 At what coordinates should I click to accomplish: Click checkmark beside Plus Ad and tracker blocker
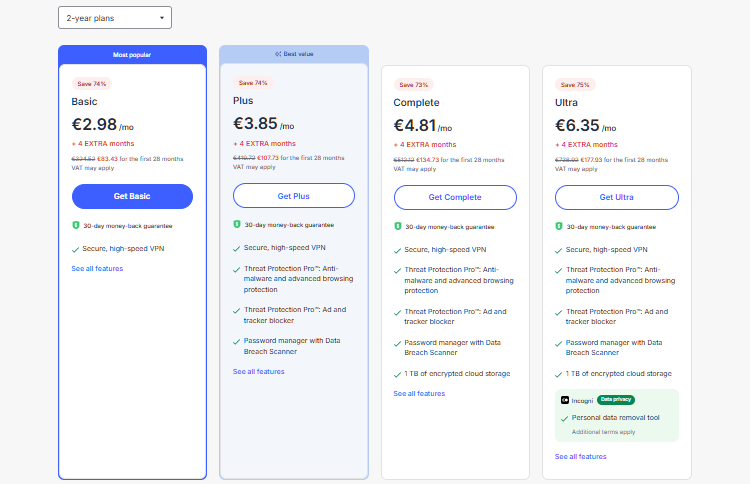236,310
